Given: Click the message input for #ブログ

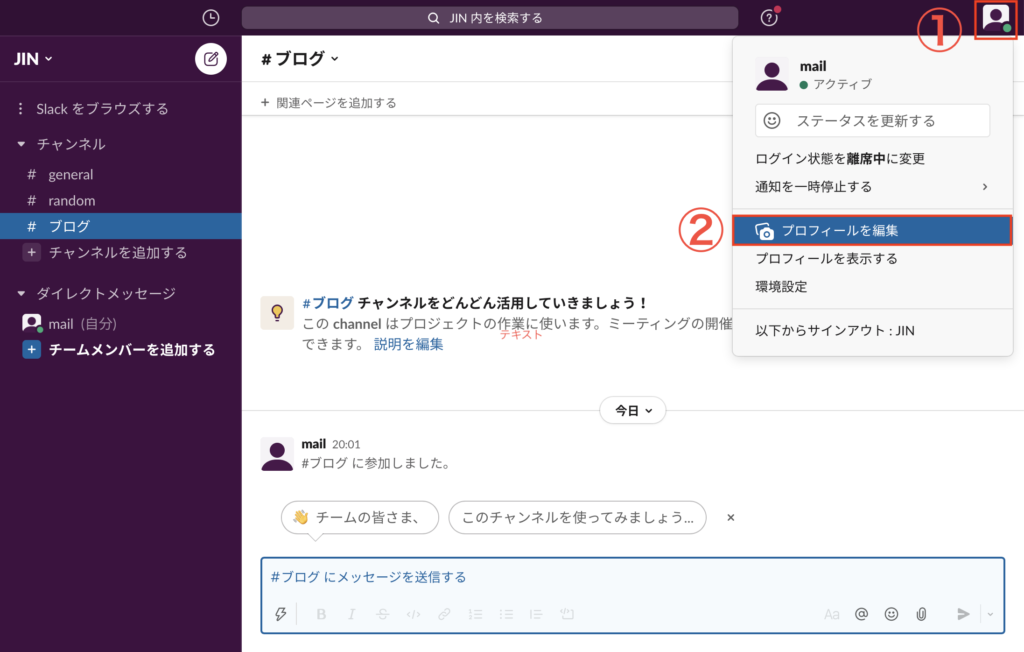Looking at the screenshot, I should tap(632, 577).
